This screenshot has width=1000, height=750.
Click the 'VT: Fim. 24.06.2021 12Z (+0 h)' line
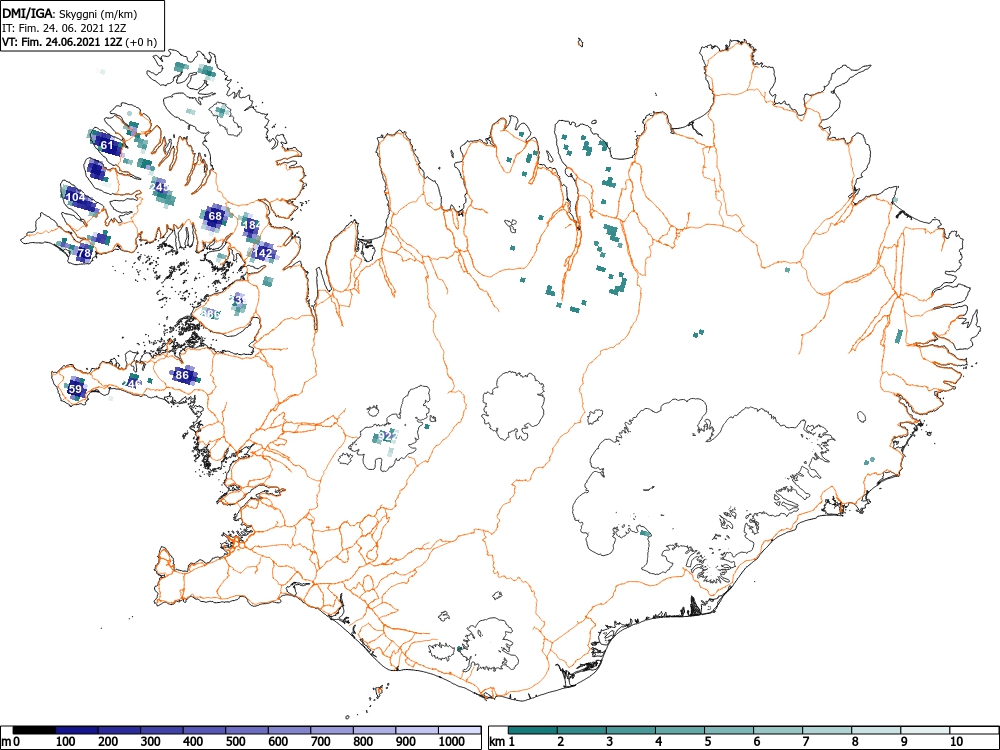(x=80, y=42)
